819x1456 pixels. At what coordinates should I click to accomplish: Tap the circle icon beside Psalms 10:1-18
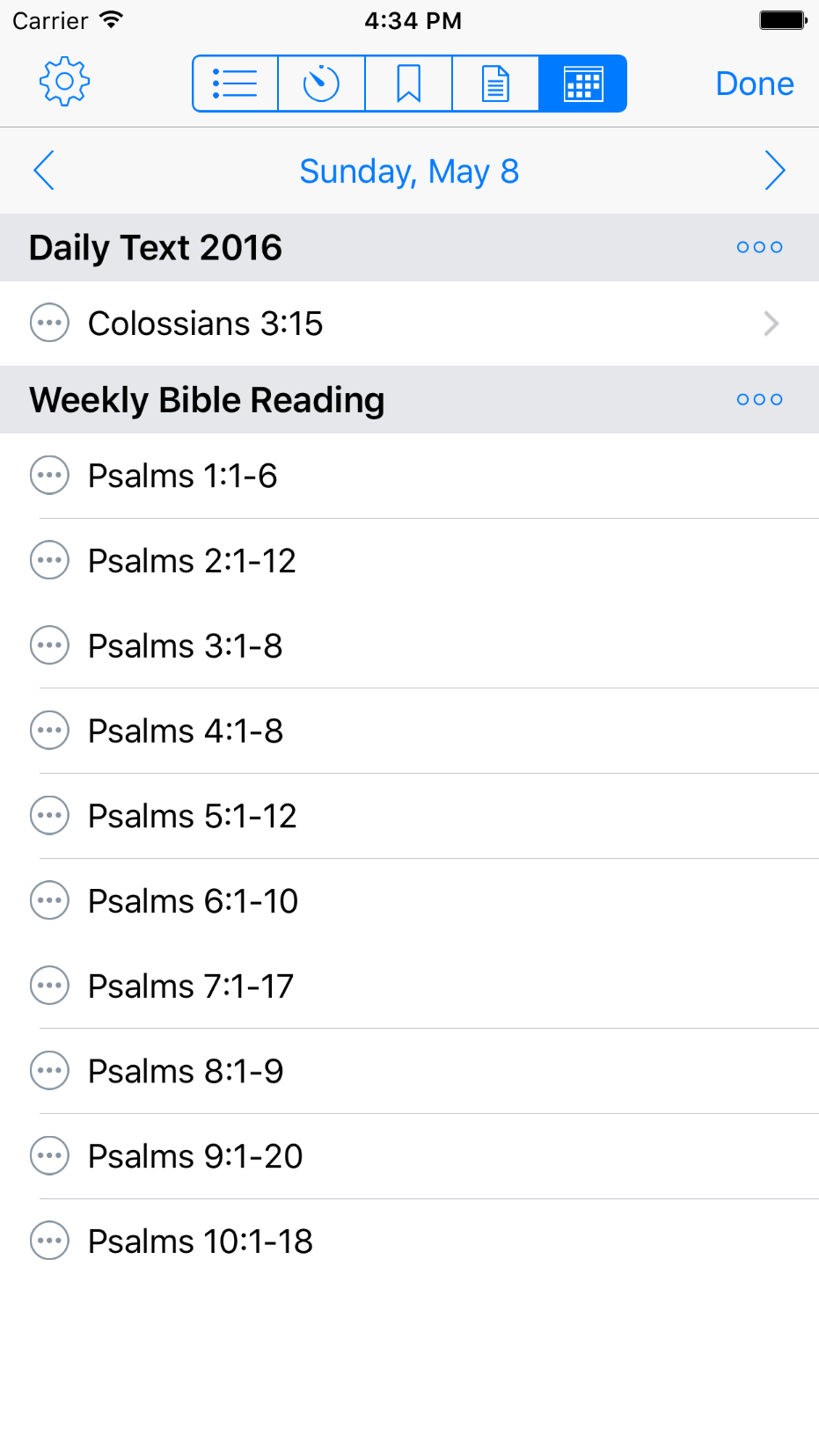(49, 1241)
